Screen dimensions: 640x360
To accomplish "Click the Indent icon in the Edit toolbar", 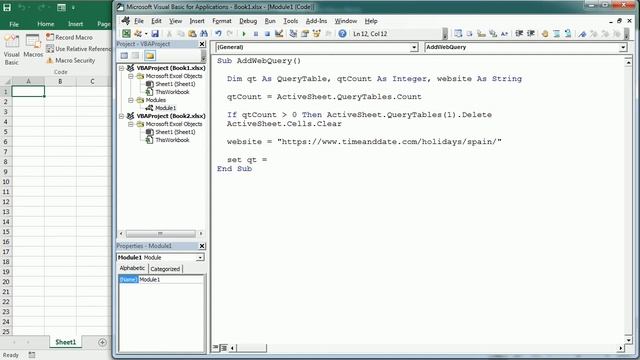I will [519, 34].
